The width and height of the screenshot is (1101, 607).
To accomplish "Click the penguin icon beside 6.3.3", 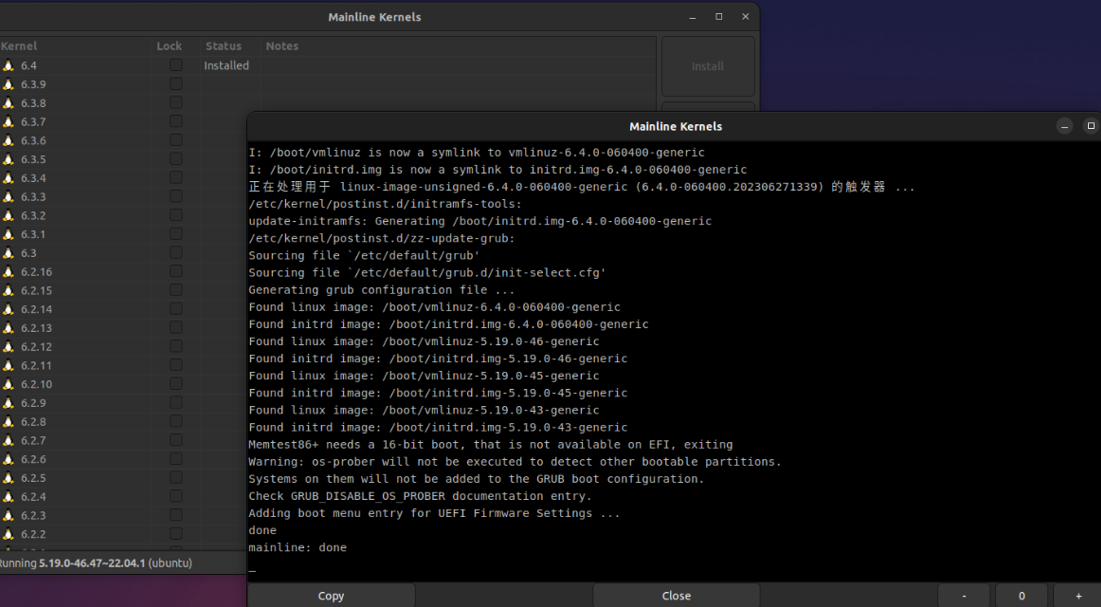I will pos(8,197).
